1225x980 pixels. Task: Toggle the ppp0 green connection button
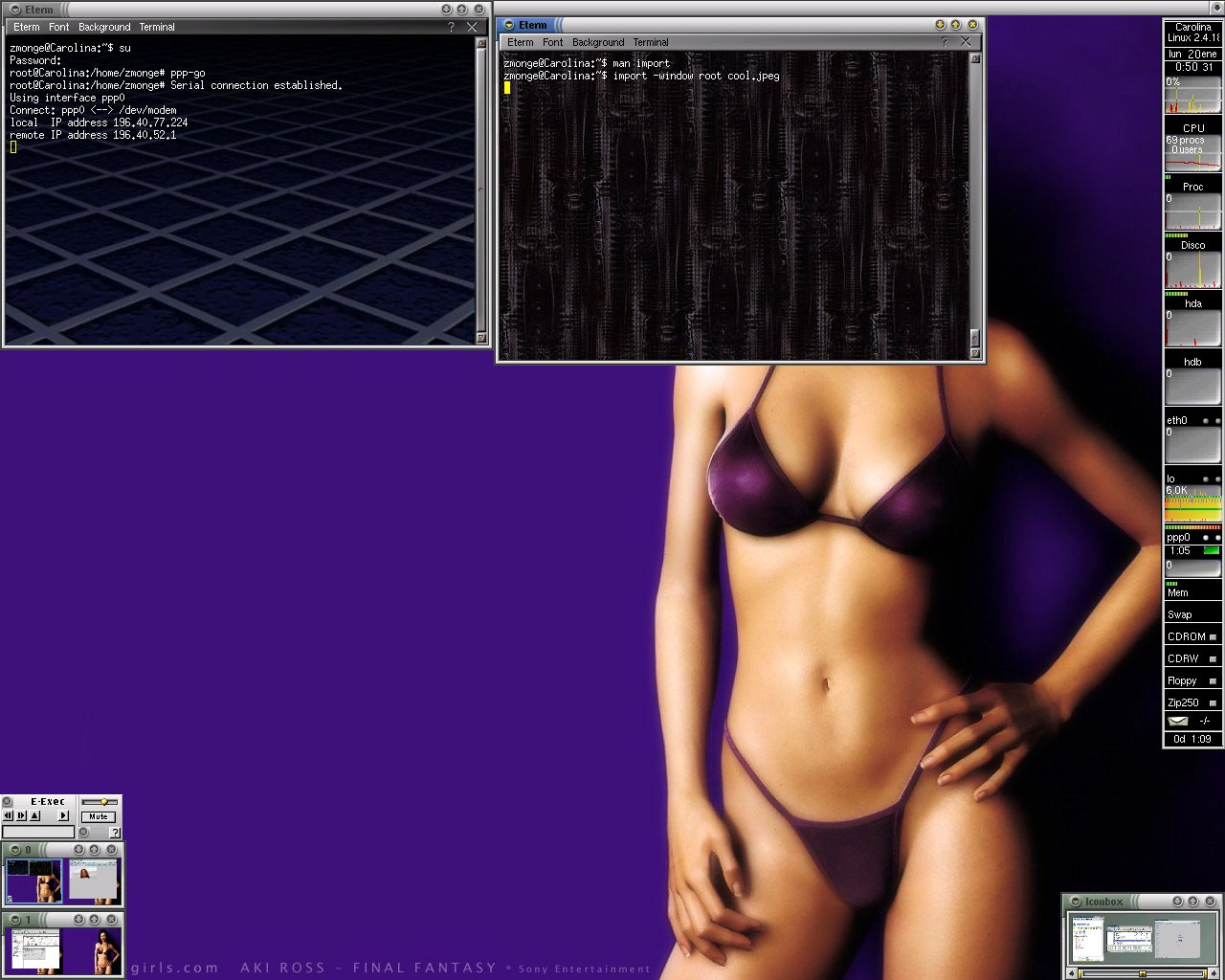pos(1211,550)
